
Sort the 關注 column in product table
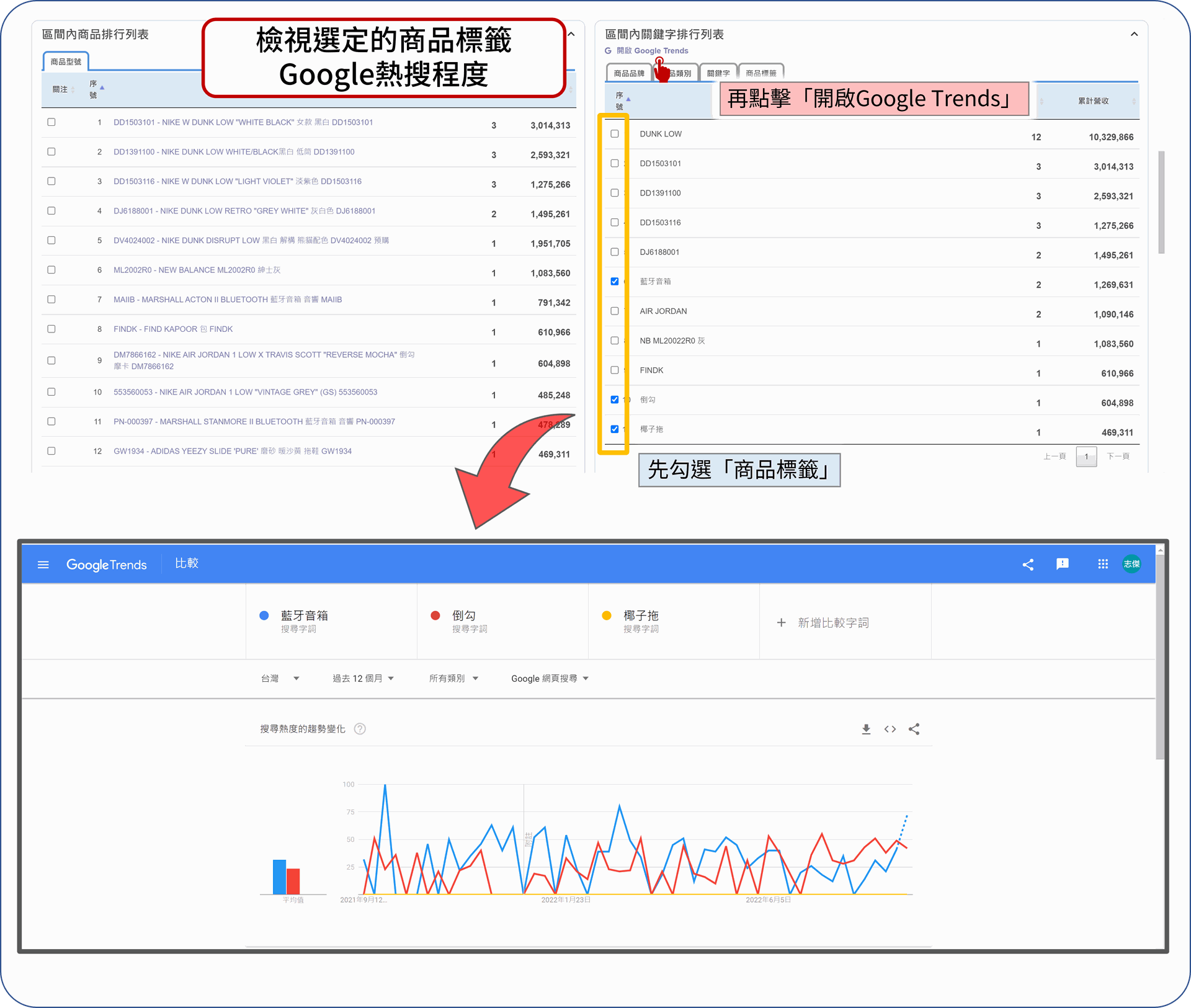tap(64, 89)
